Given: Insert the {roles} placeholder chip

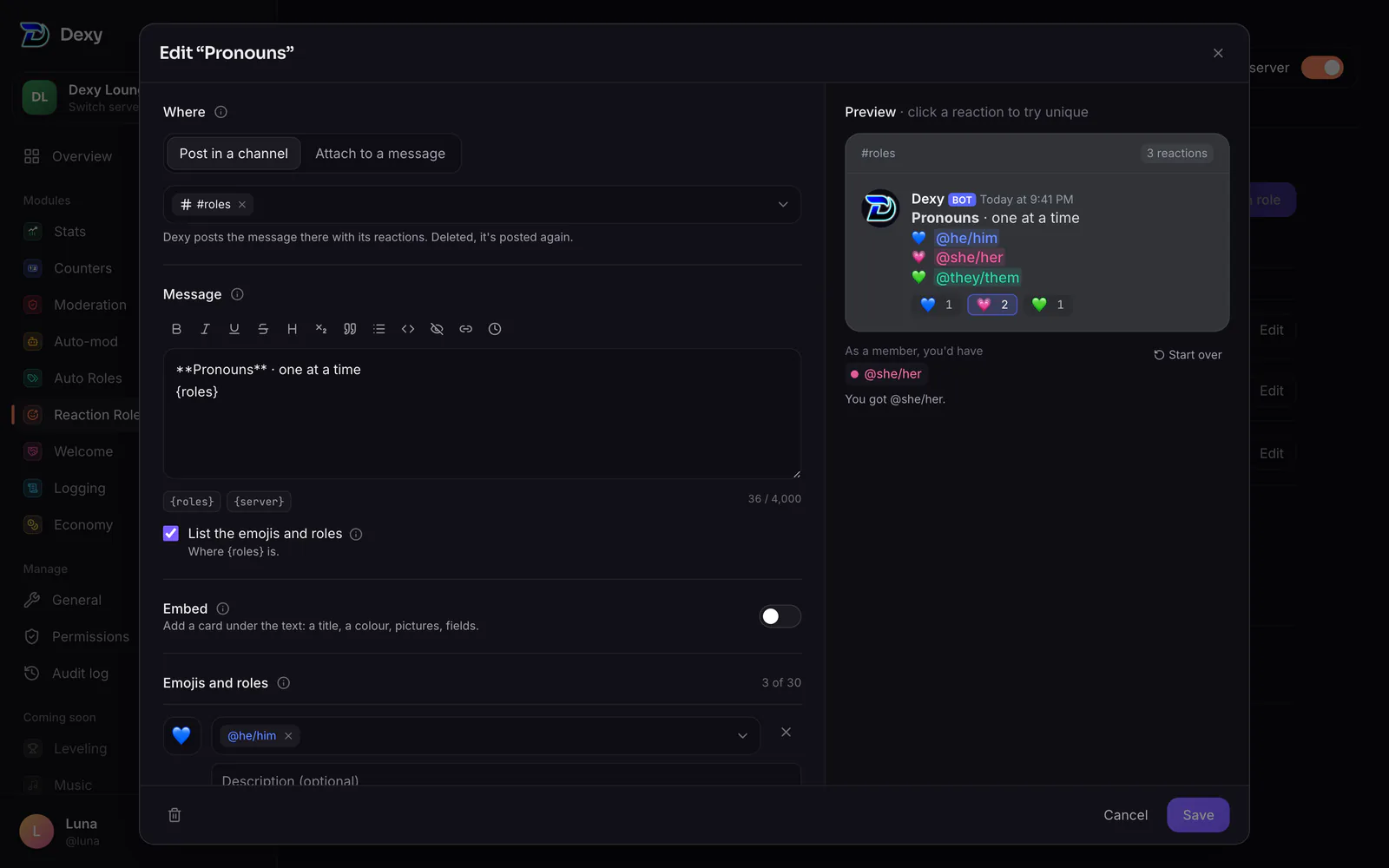Looking at the screenshot, I should pos(192,502).
